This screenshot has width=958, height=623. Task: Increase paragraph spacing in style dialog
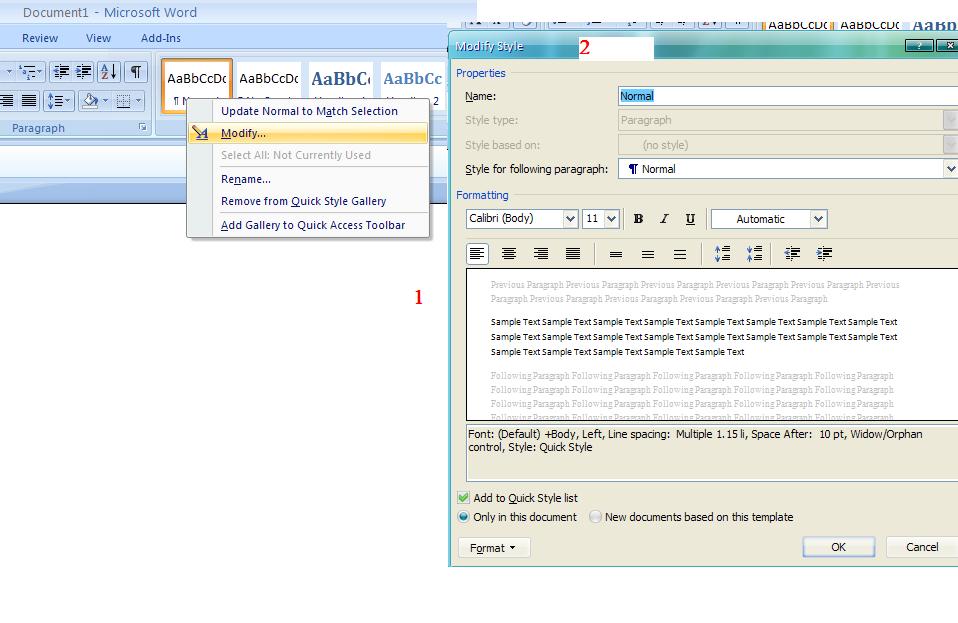(x=722, y=254)
